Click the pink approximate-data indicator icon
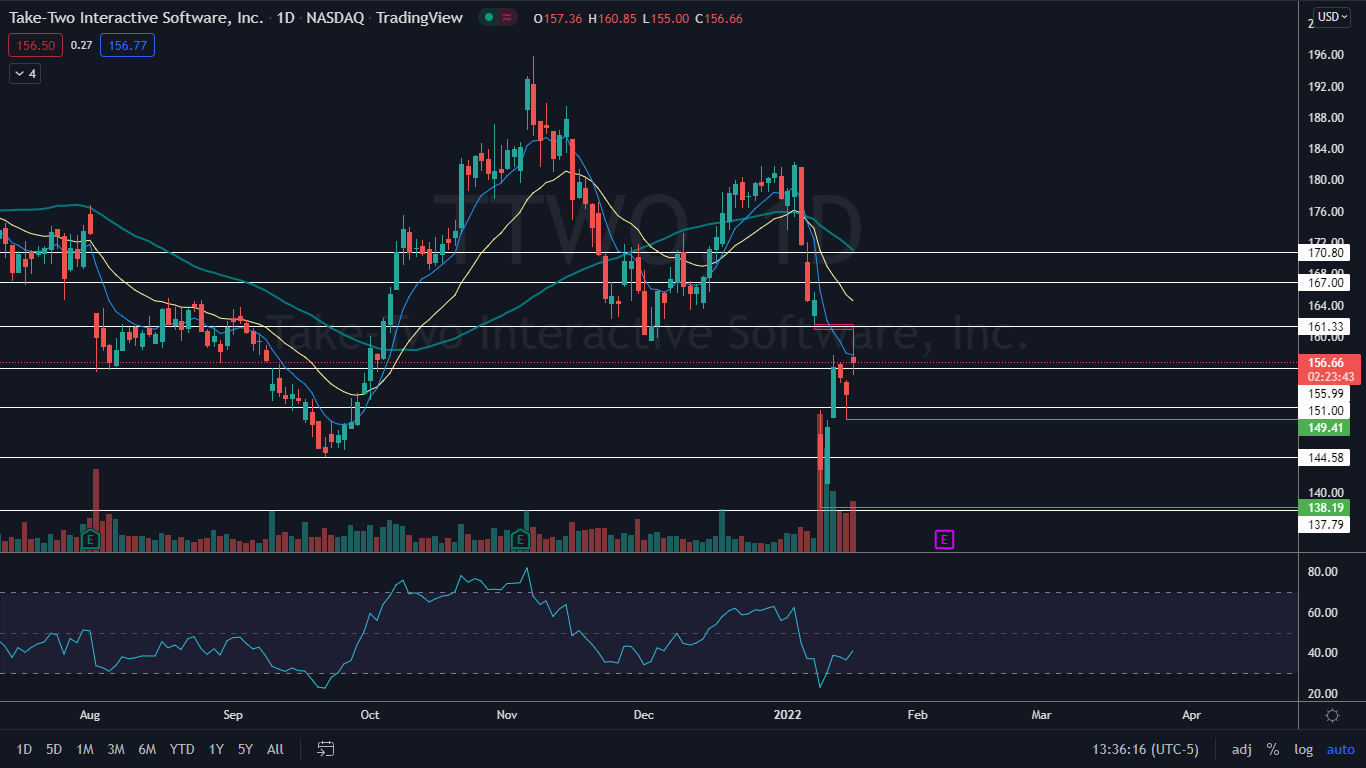Image resolution: width=1366 pixels, height=768 pixels. coord(507,18)
